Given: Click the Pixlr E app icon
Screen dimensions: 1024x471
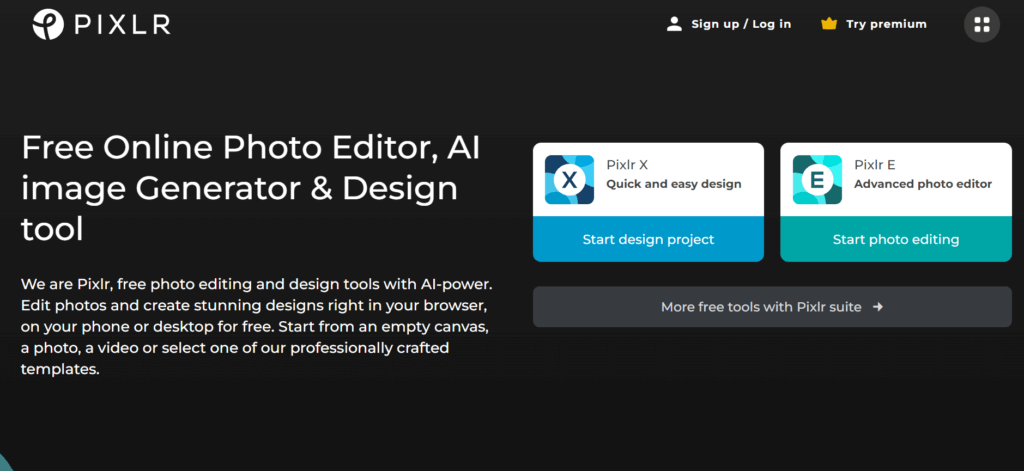Looking at the screenshot, I should pyautogui.click(x=817, y=180).
